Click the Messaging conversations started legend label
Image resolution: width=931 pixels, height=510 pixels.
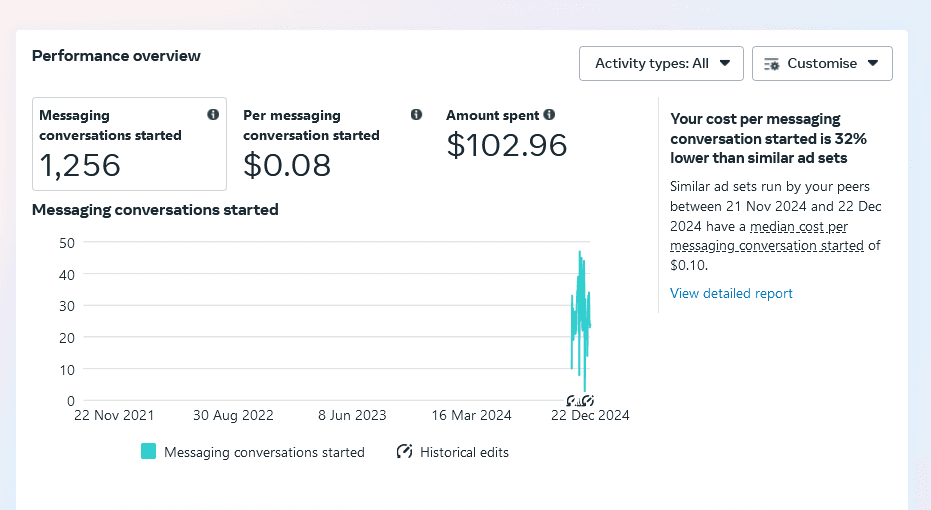(264, 452)
